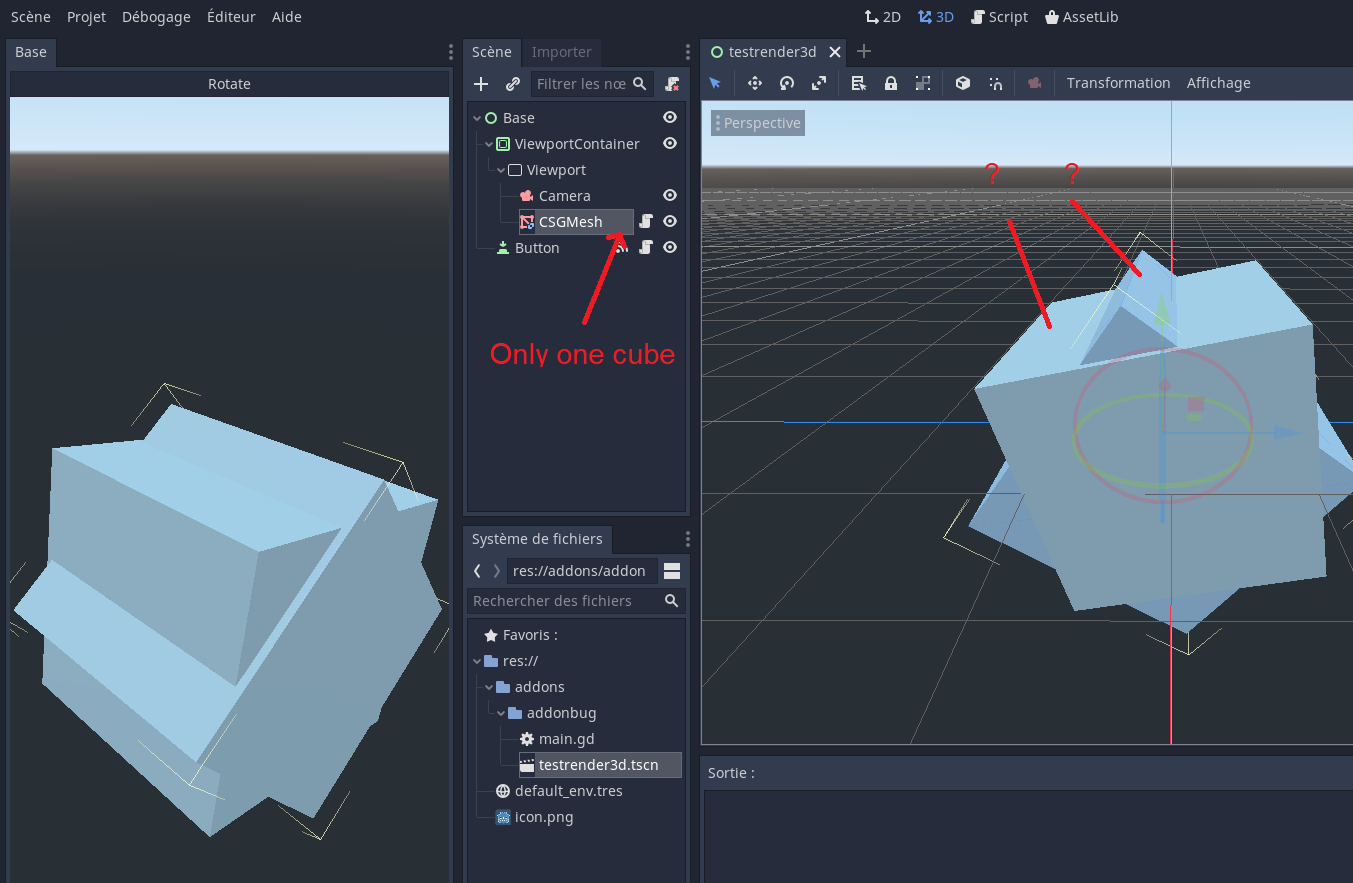The height and width of the screenshot is (883, 1353).
Task: Toggle Use Local Space cube icon
Action: [963, 83]
